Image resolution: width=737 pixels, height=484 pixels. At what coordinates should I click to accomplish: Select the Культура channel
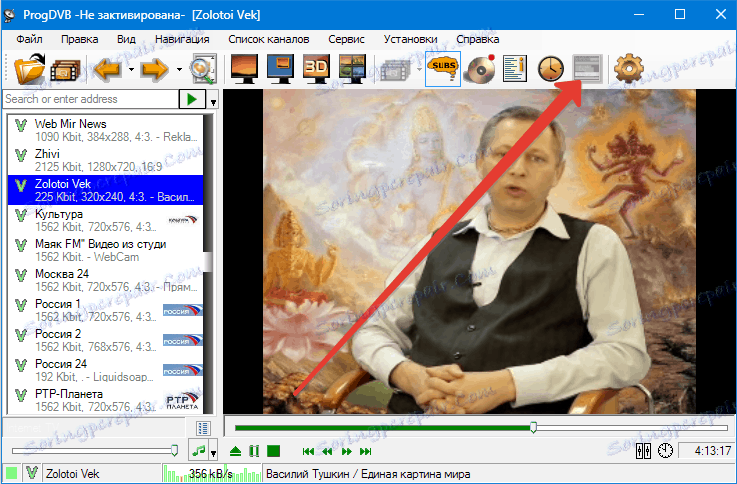105,220
